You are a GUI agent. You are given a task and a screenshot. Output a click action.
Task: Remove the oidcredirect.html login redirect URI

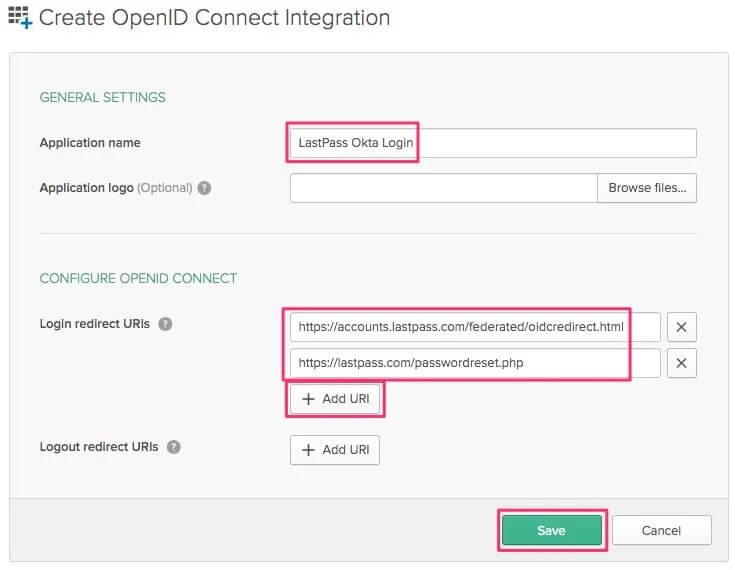pos(681,327)
